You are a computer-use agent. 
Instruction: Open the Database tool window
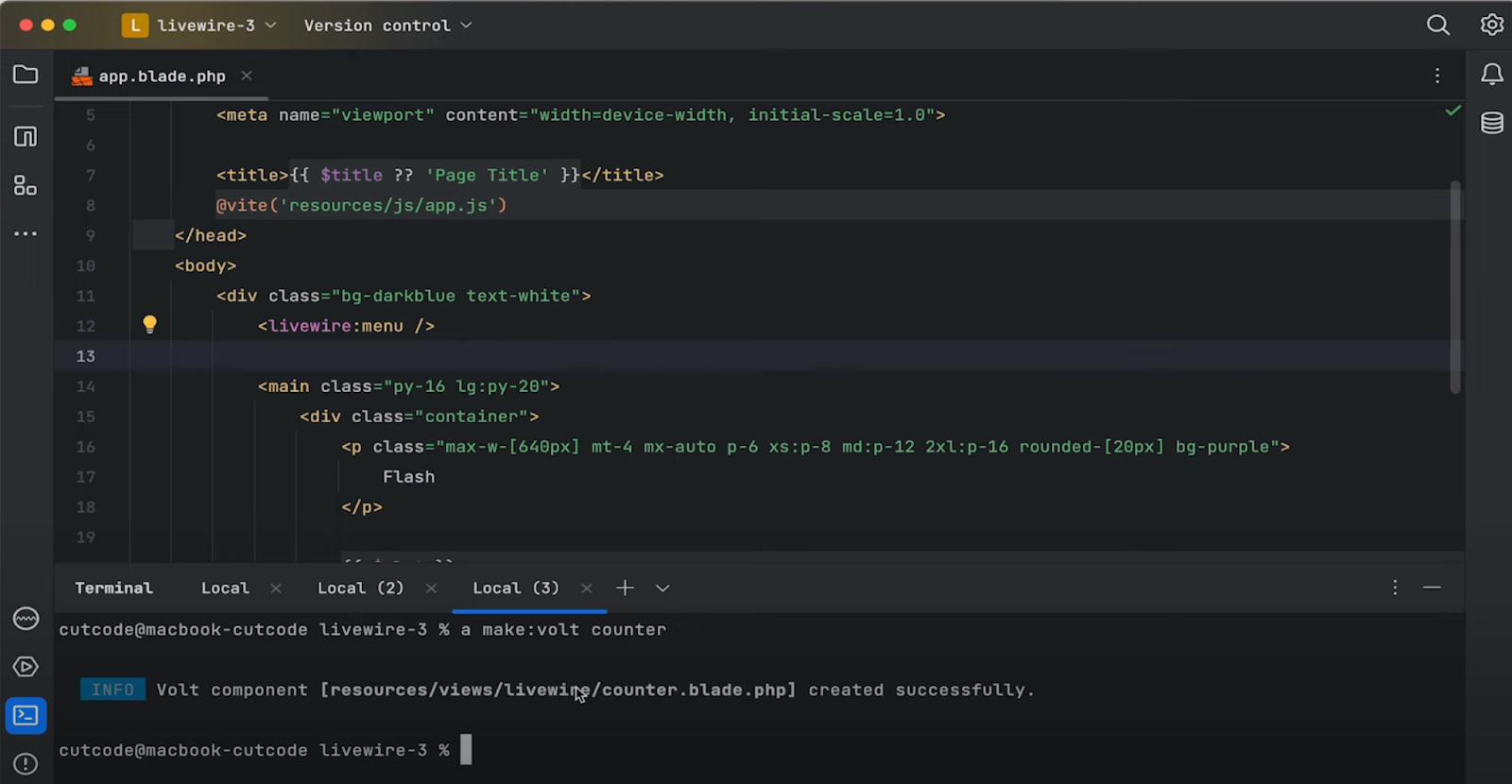(x=1492, y=123)
